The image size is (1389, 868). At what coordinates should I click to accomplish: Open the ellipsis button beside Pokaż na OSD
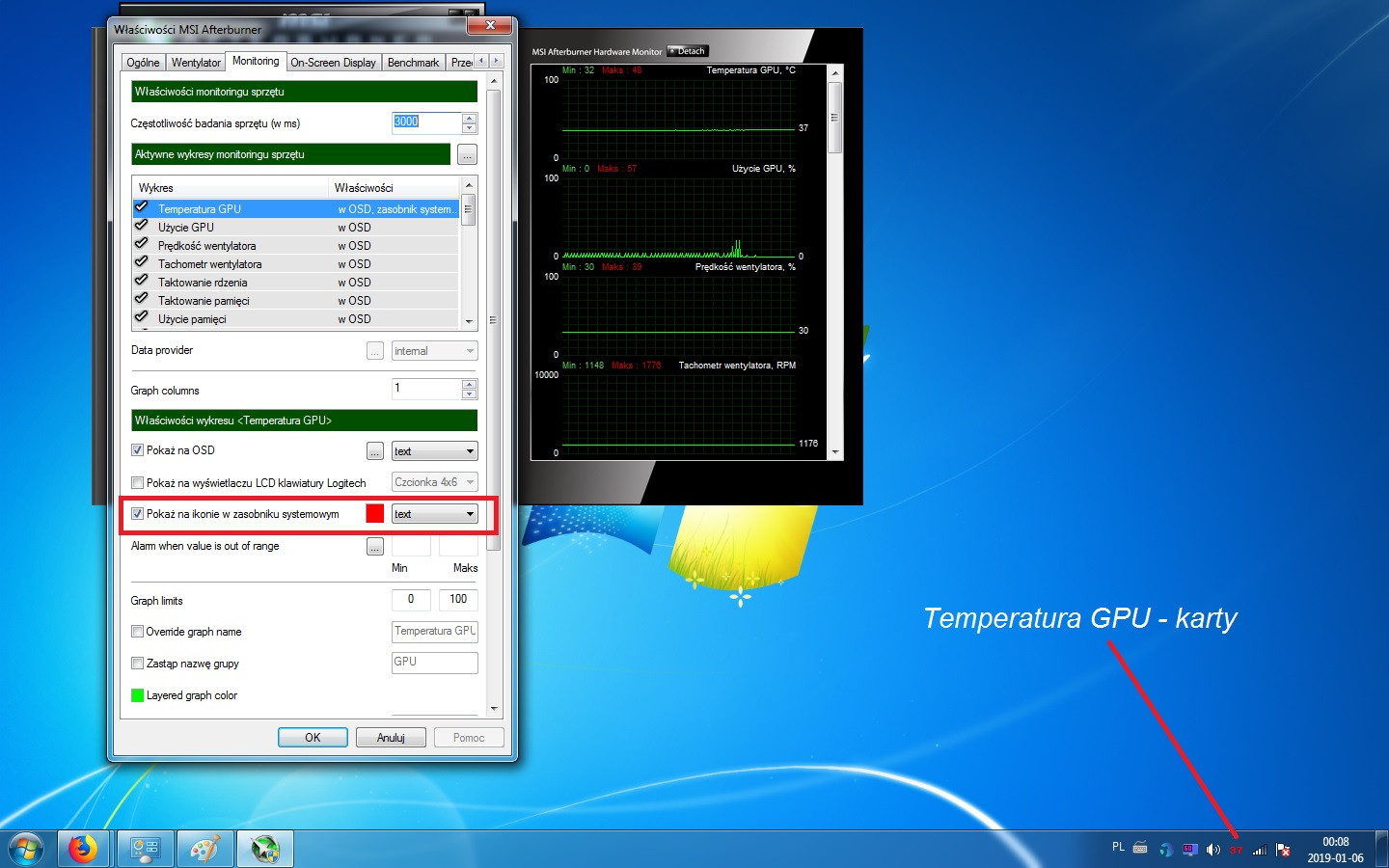[x=375, y=451]
